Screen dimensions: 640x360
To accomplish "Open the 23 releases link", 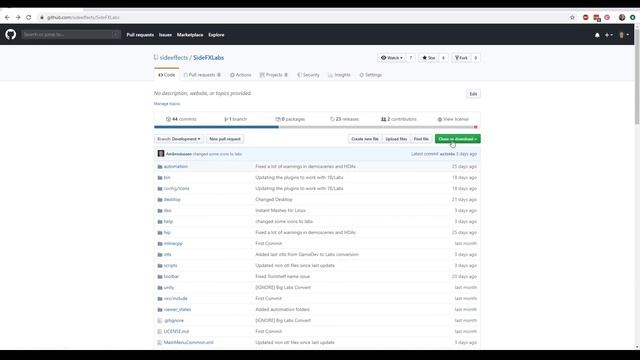I will tap(344, 119).
